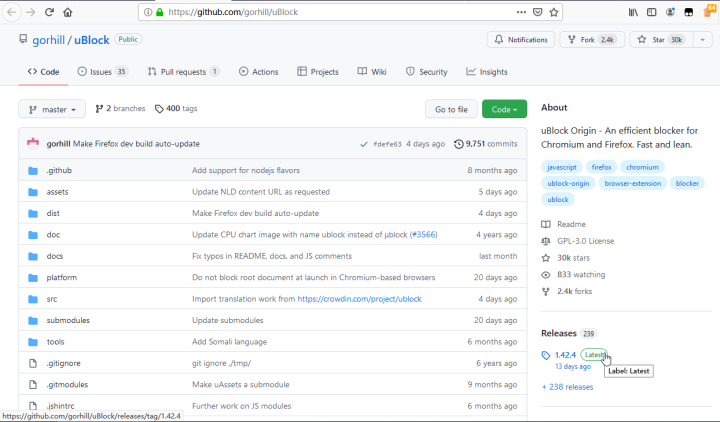Click the firefox topic tag
The width and height of the screenshot is (720, 422).
click(602, 167)
